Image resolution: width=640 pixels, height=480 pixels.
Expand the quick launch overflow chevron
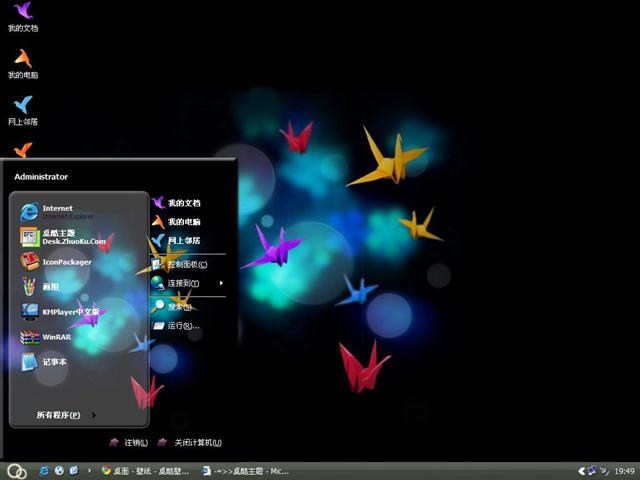coord(89,471)
